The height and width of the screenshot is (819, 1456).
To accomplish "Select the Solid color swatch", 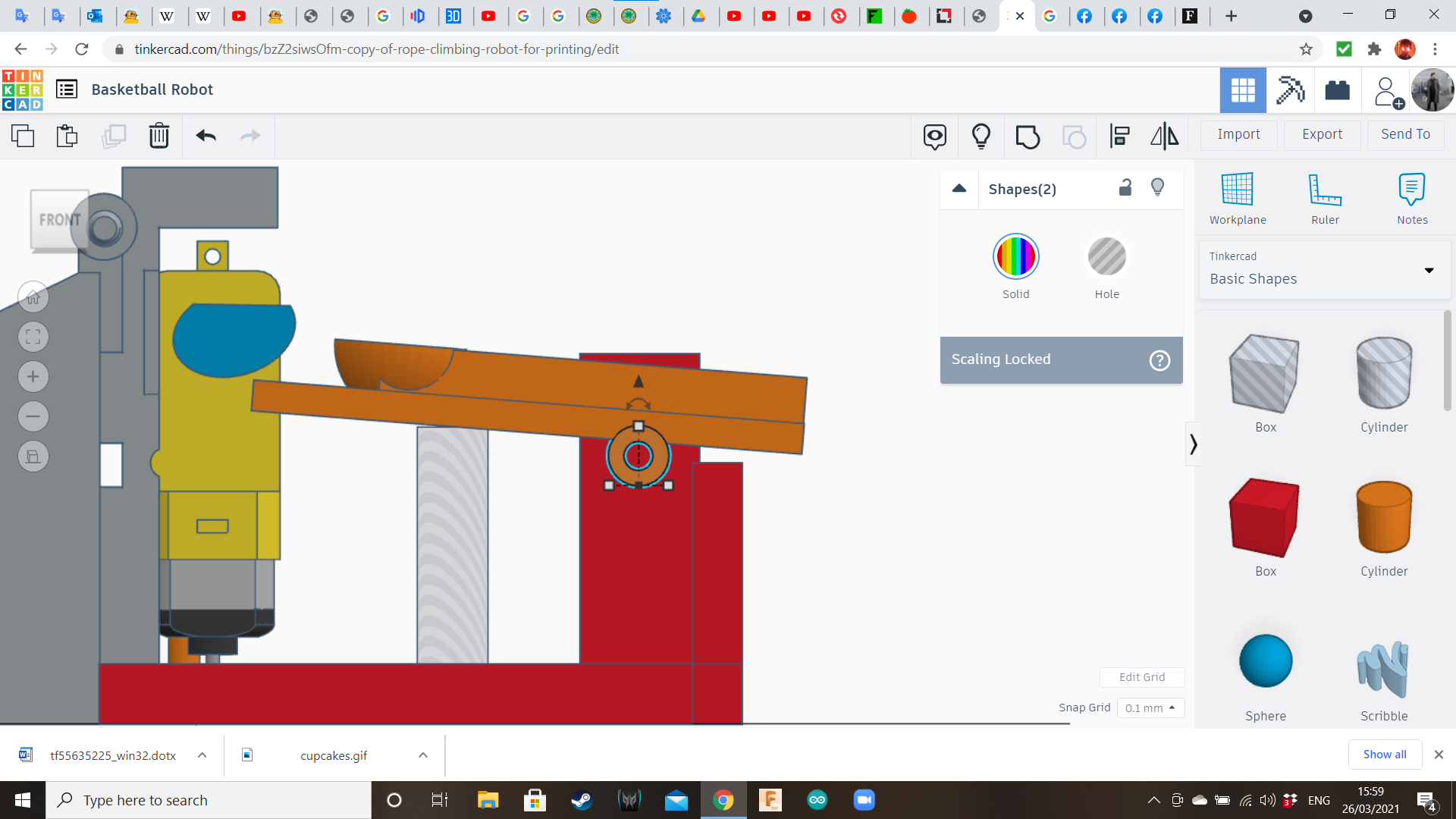I will point(1015,256).
